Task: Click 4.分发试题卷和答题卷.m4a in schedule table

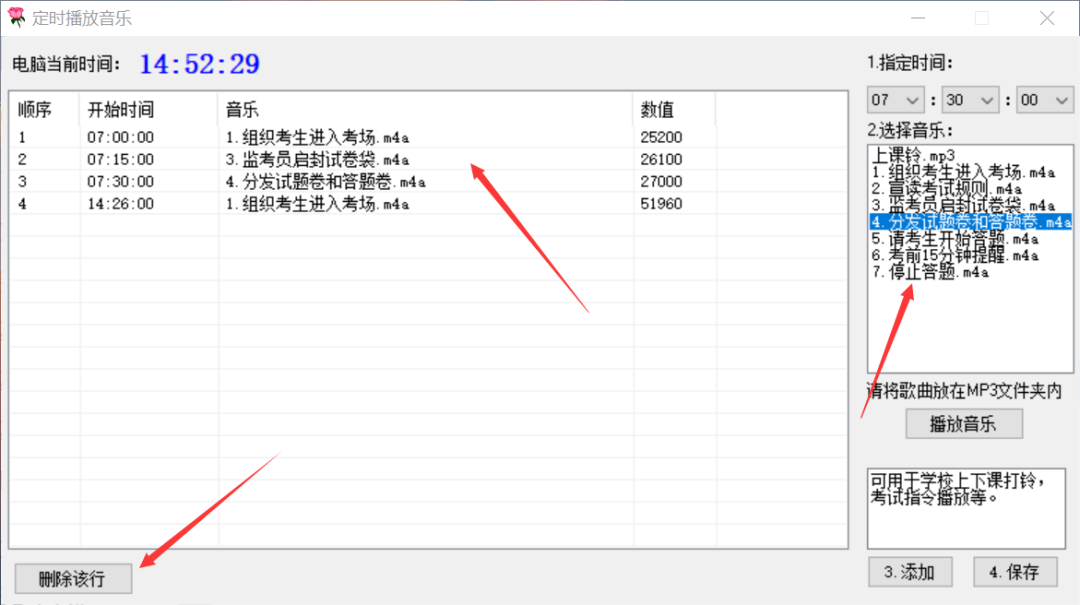Action: (326, 182)
